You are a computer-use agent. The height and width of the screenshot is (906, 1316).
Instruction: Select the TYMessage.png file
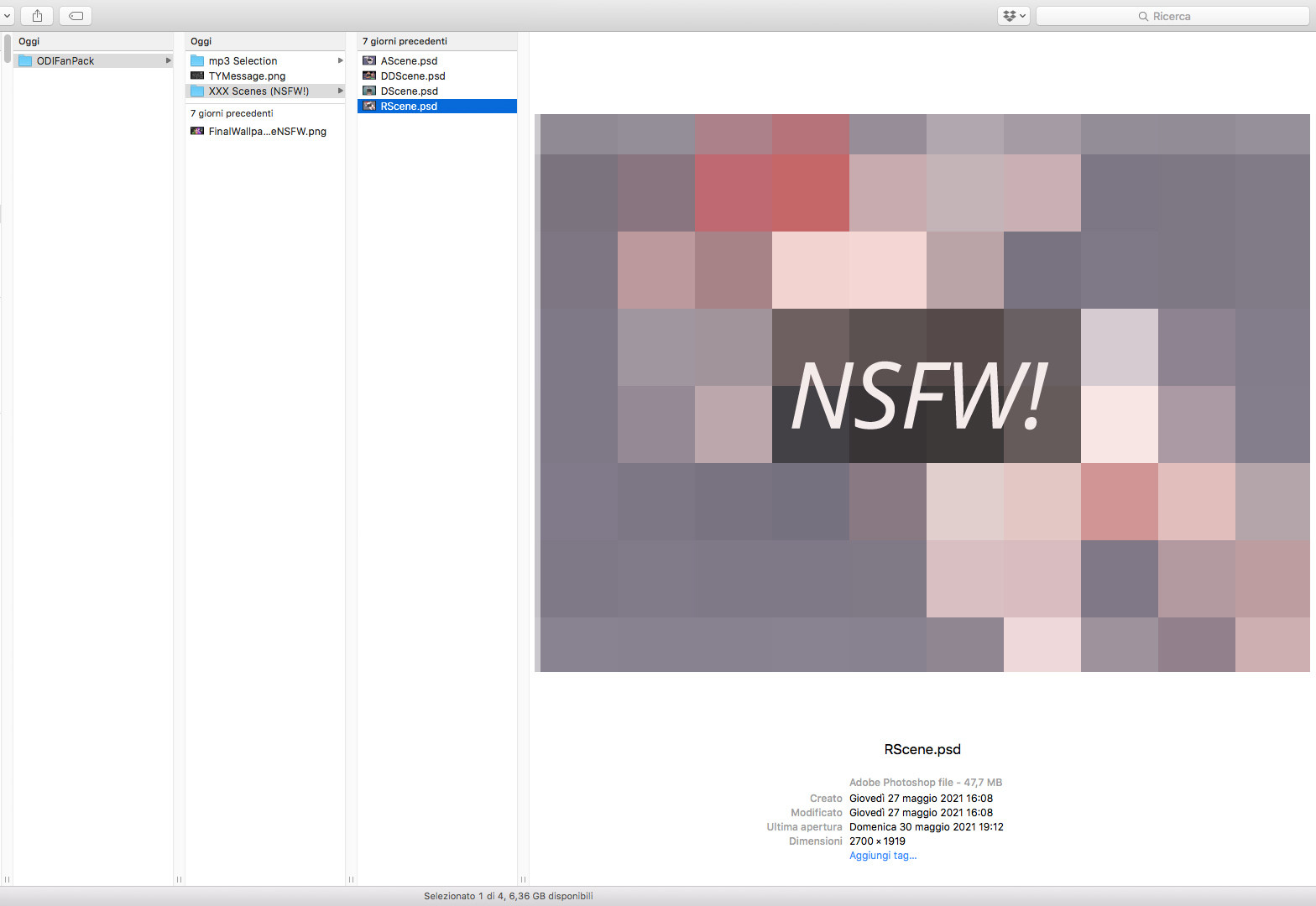[x=265, y=75]
